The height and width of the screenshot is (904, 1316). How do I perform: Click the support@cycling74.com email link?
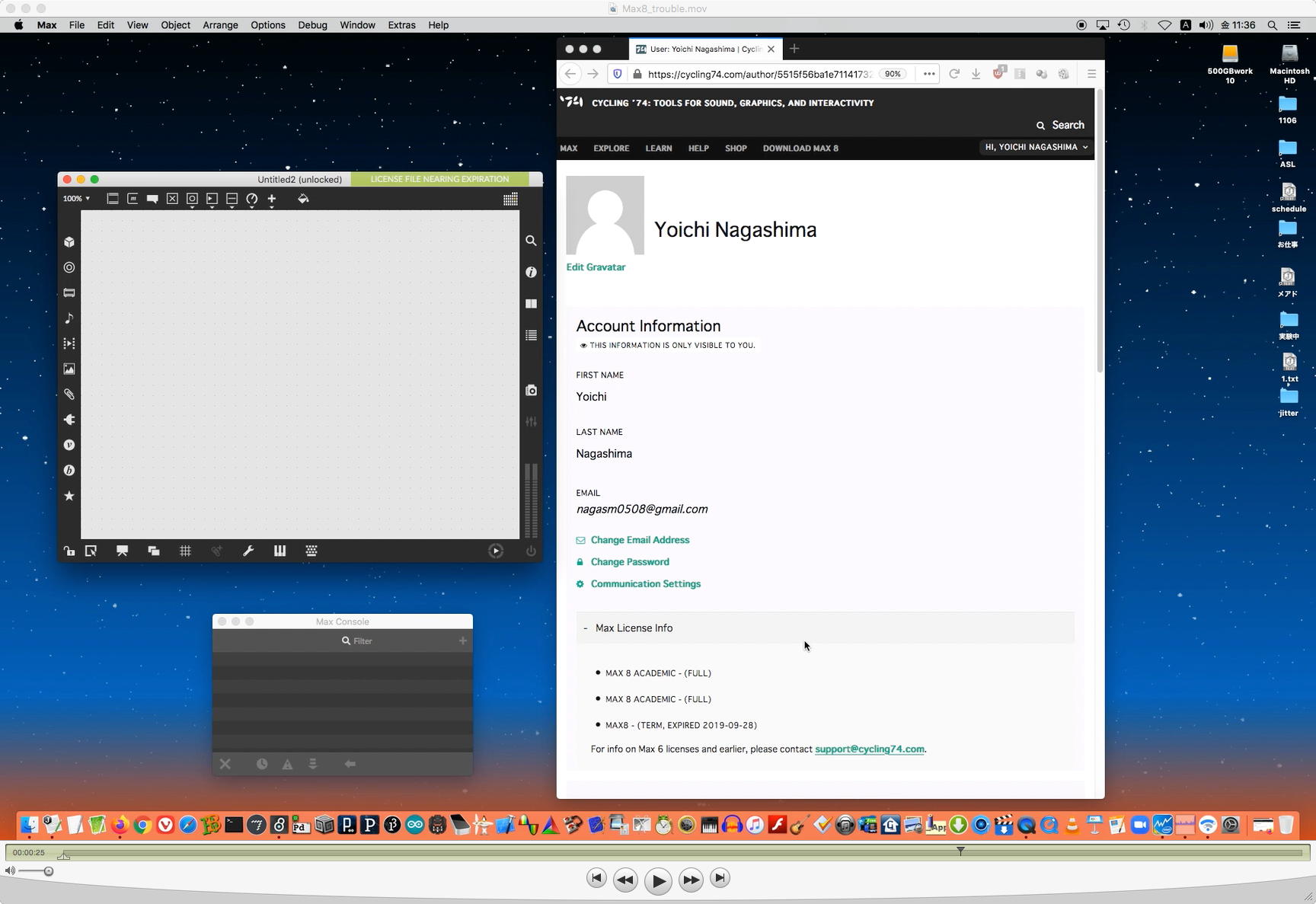pos(870,749)
